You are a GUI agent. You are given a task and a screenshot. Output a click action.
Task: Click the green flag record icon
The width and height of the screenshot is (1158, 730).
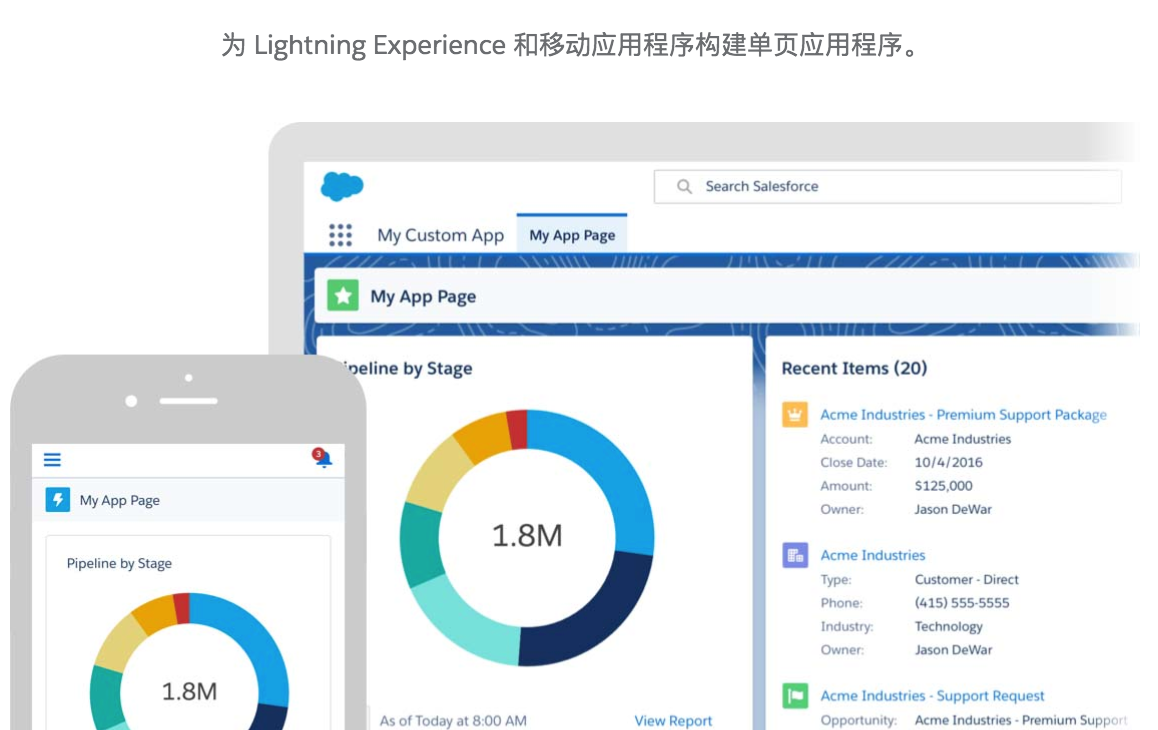point(793,695)
